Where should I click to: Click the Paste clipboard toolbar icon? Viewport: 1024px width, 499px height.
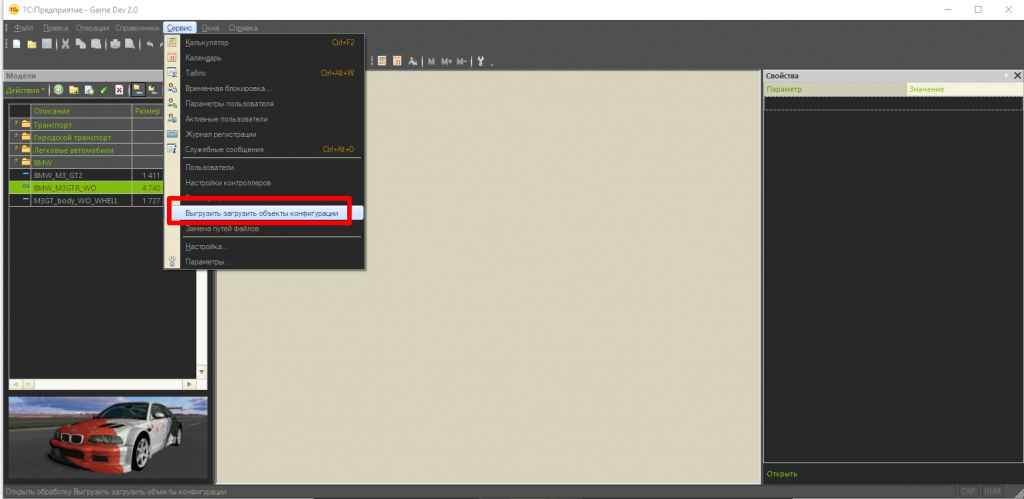click(x=95, y=44)
